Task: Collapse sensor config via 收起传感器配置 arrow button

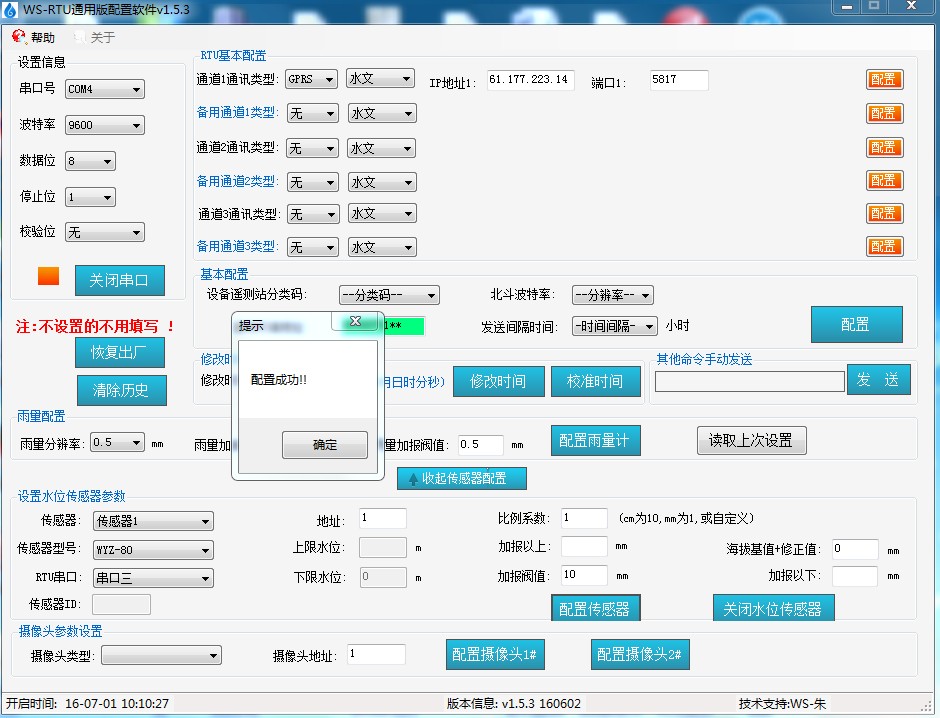Action: coord(461,478)
